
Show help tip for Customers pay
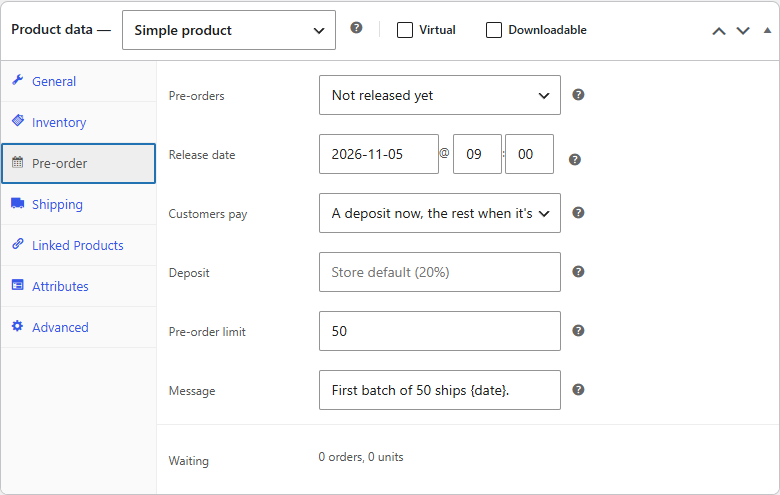(578, 213)
